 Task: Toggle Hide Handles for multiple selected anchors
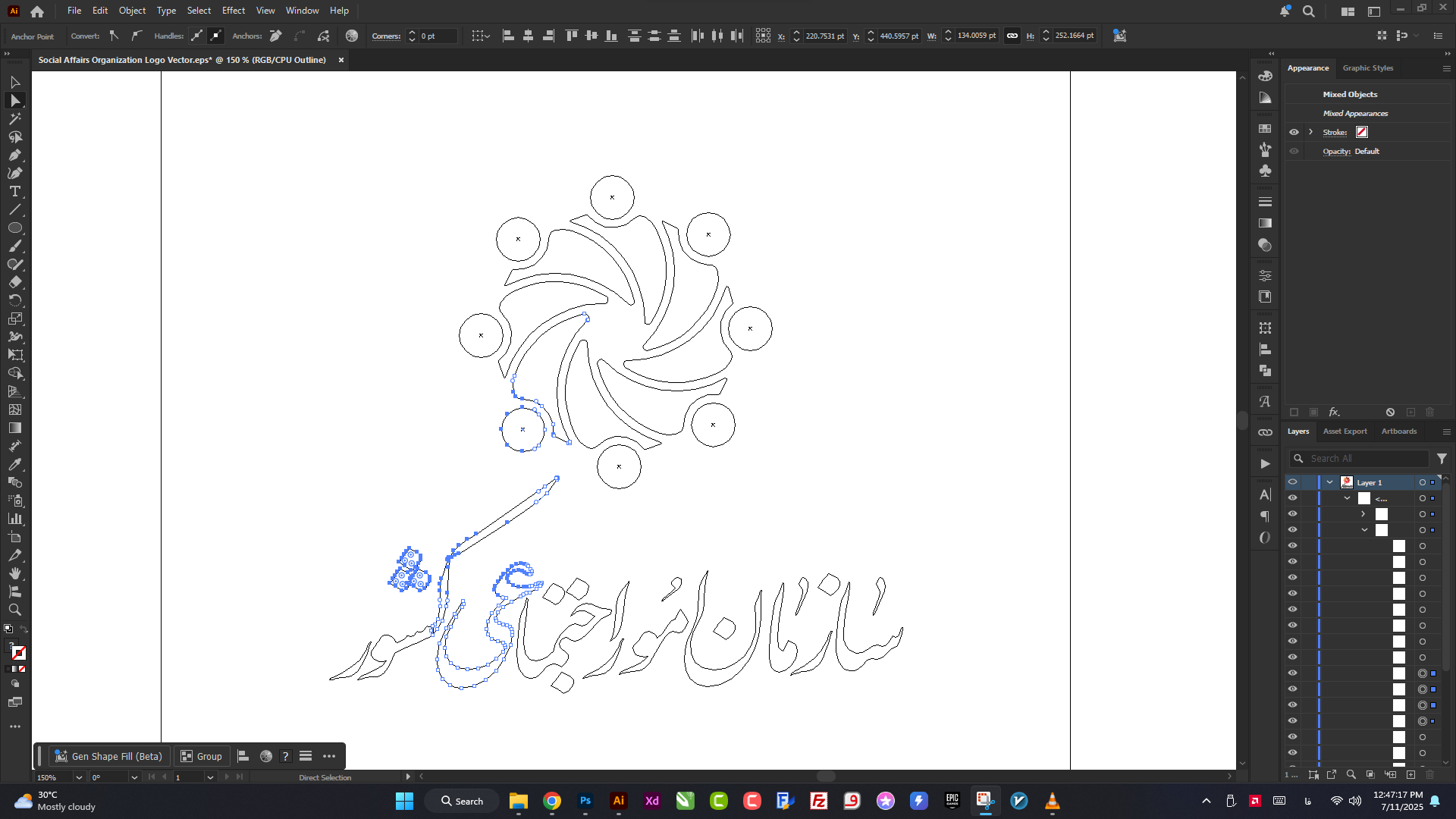(216, 36)
